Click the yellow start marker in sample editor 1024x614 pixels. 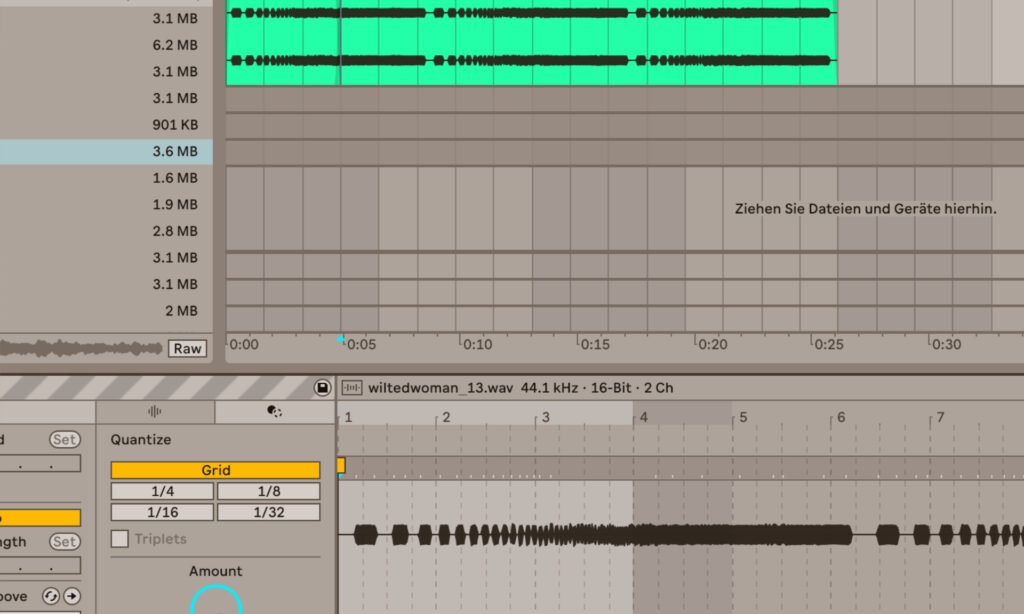341,465
